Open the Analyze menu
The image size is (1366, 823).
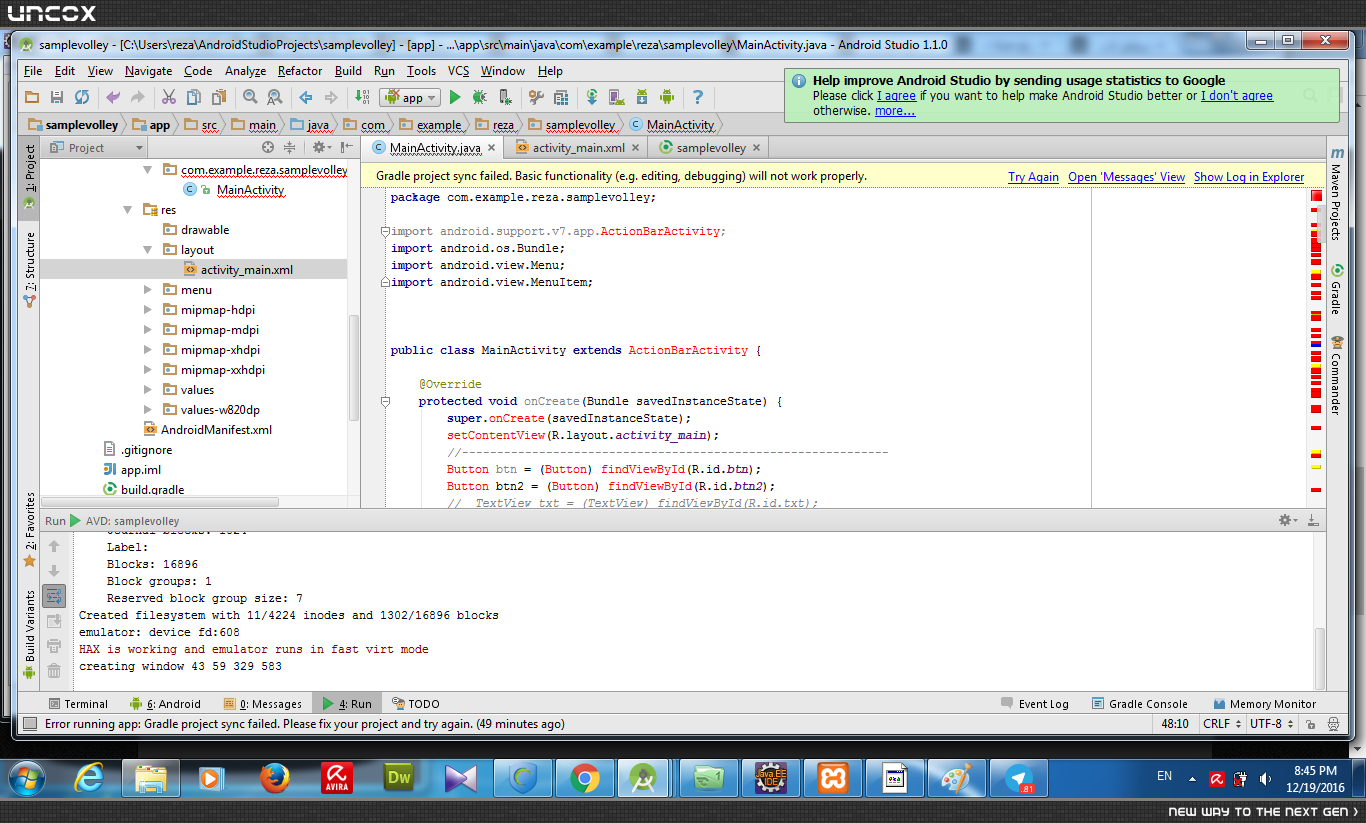pos(245,71)
